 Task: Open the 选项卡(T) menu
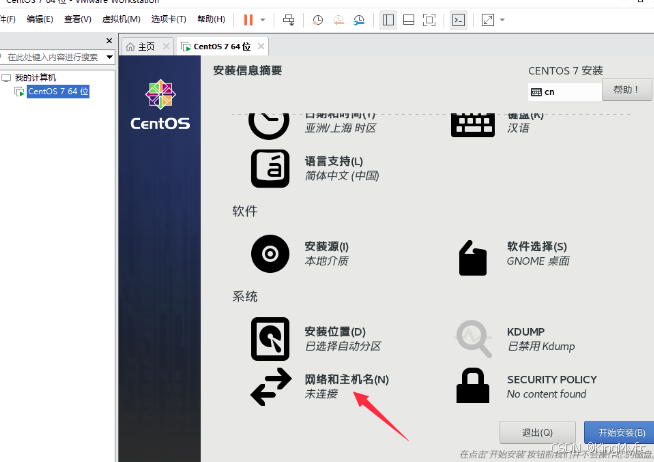[169, 19]
